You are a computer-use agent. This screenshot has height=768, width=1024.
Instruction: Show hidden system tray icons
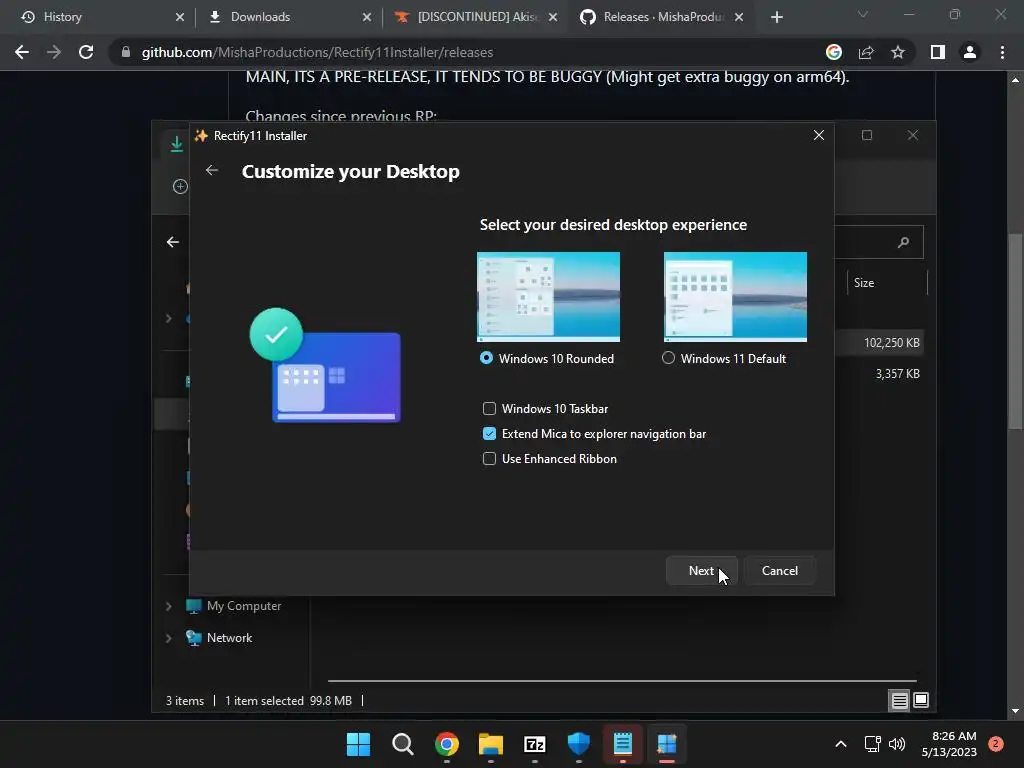click(841, 744)
